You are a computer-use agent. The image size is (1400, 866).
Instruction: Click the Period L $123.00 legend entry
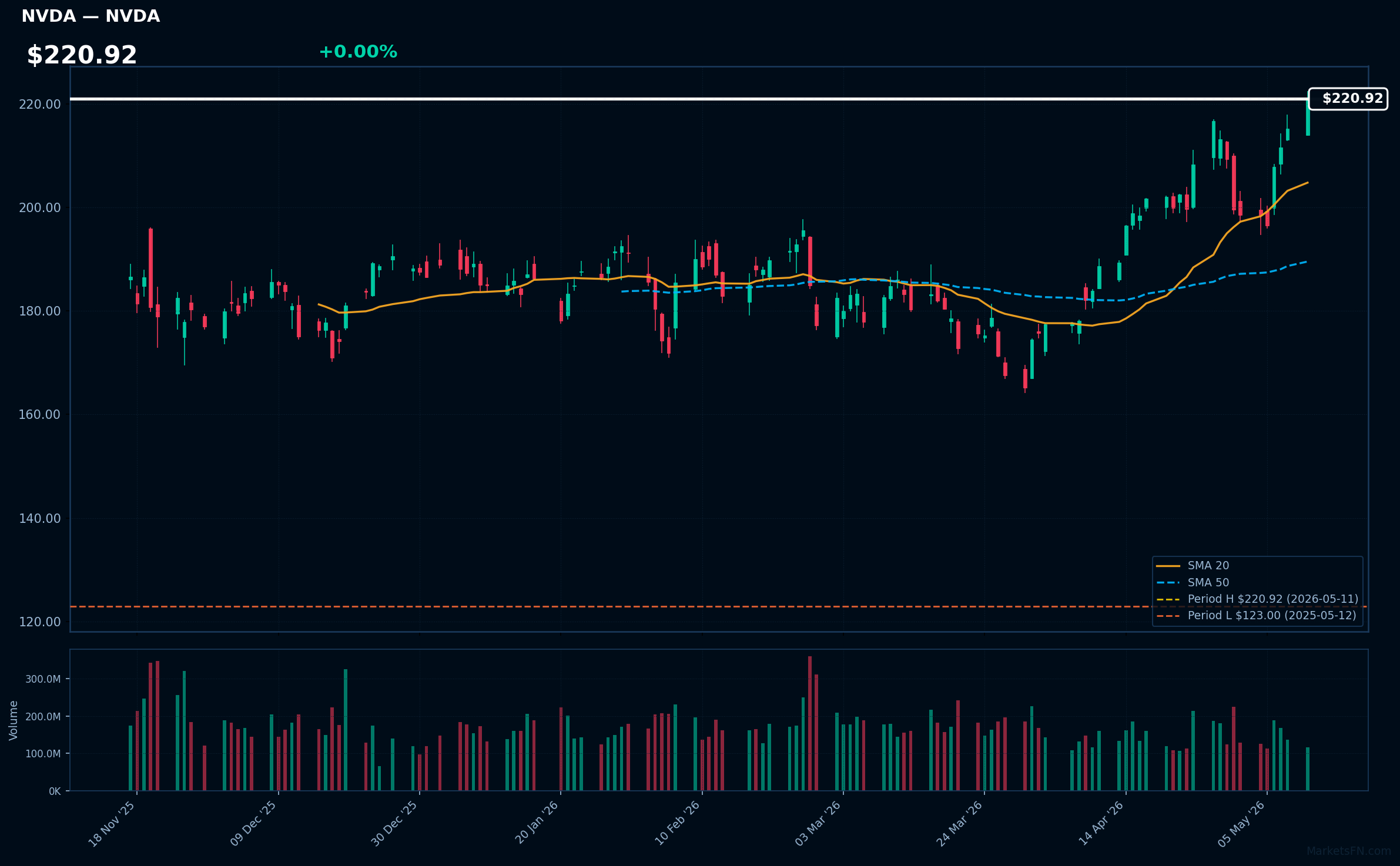[1256, 616]
